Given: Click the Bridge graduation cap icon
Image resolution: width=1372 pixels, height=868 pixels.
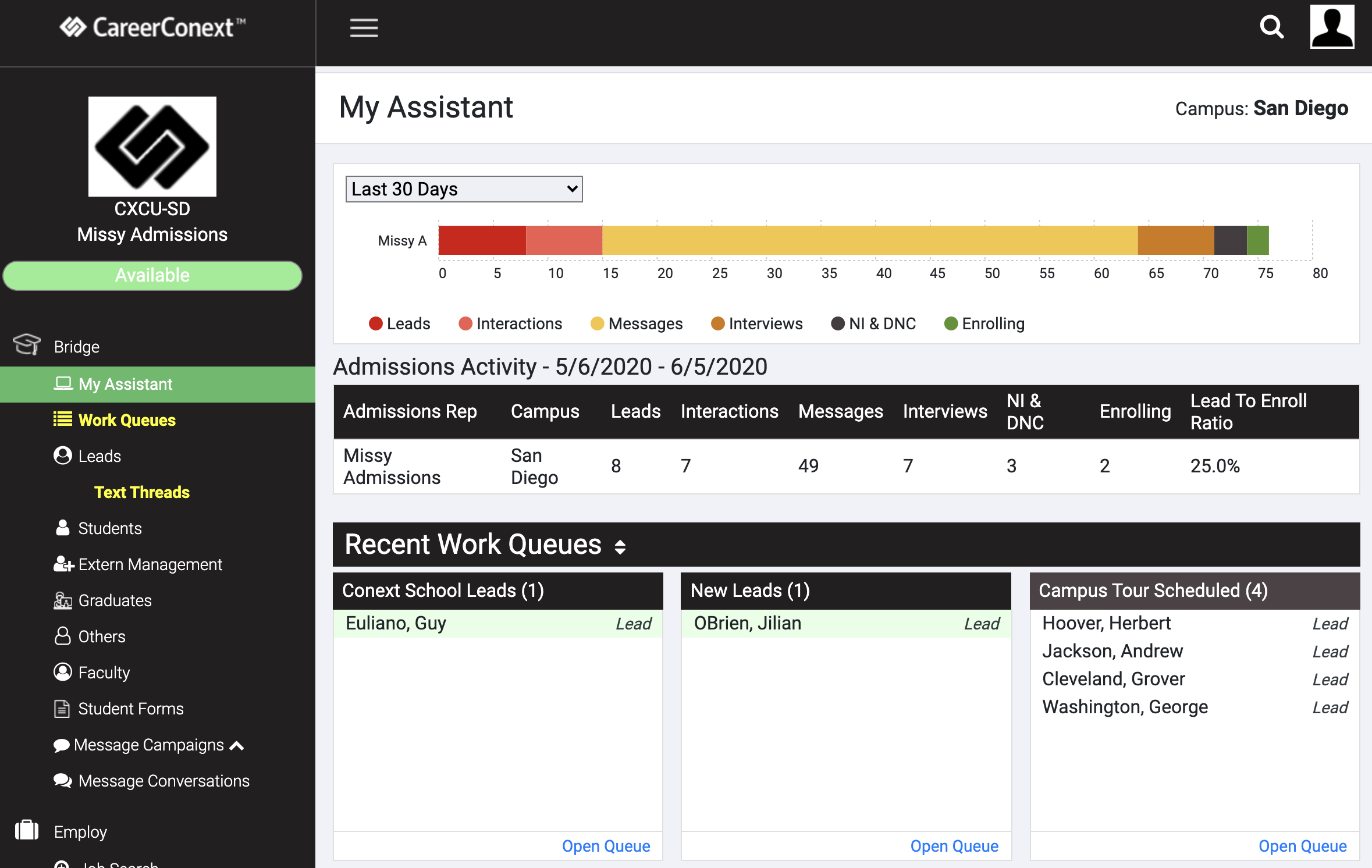Looking at the screenshot, I should [x=27, y=344].
